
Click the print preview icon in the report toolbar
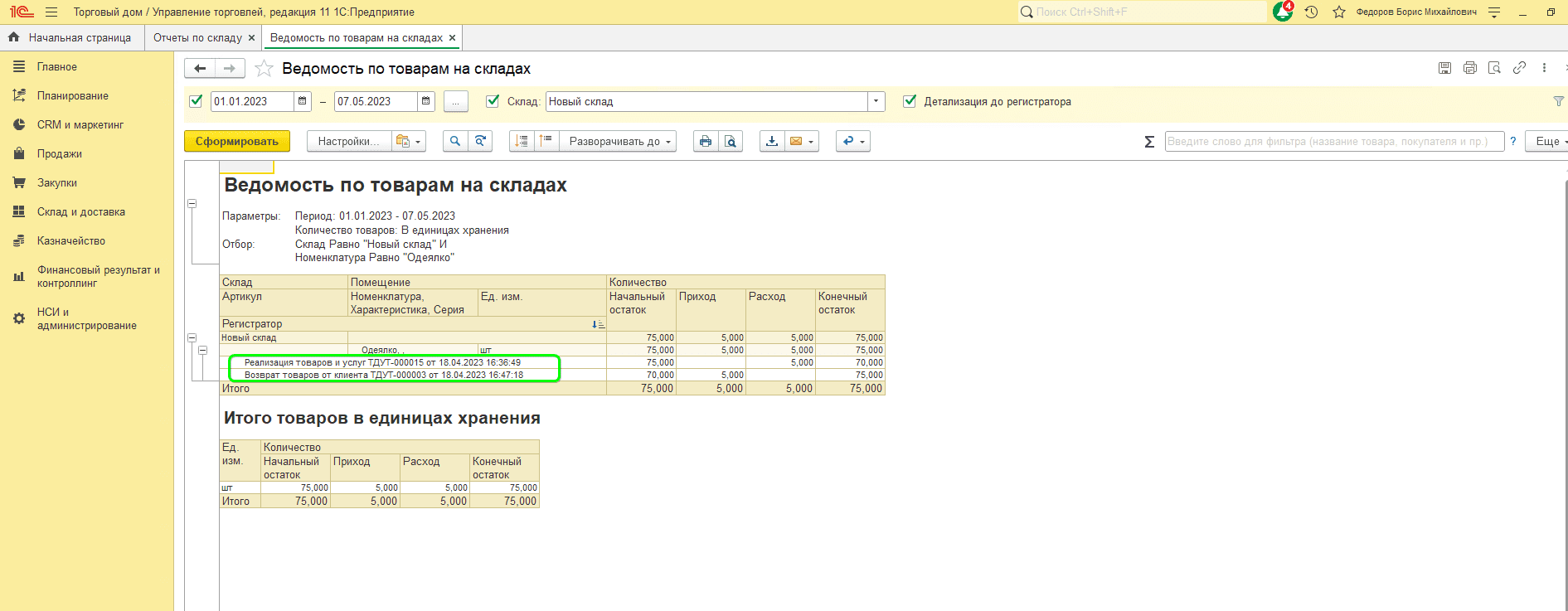click(730, 142)
